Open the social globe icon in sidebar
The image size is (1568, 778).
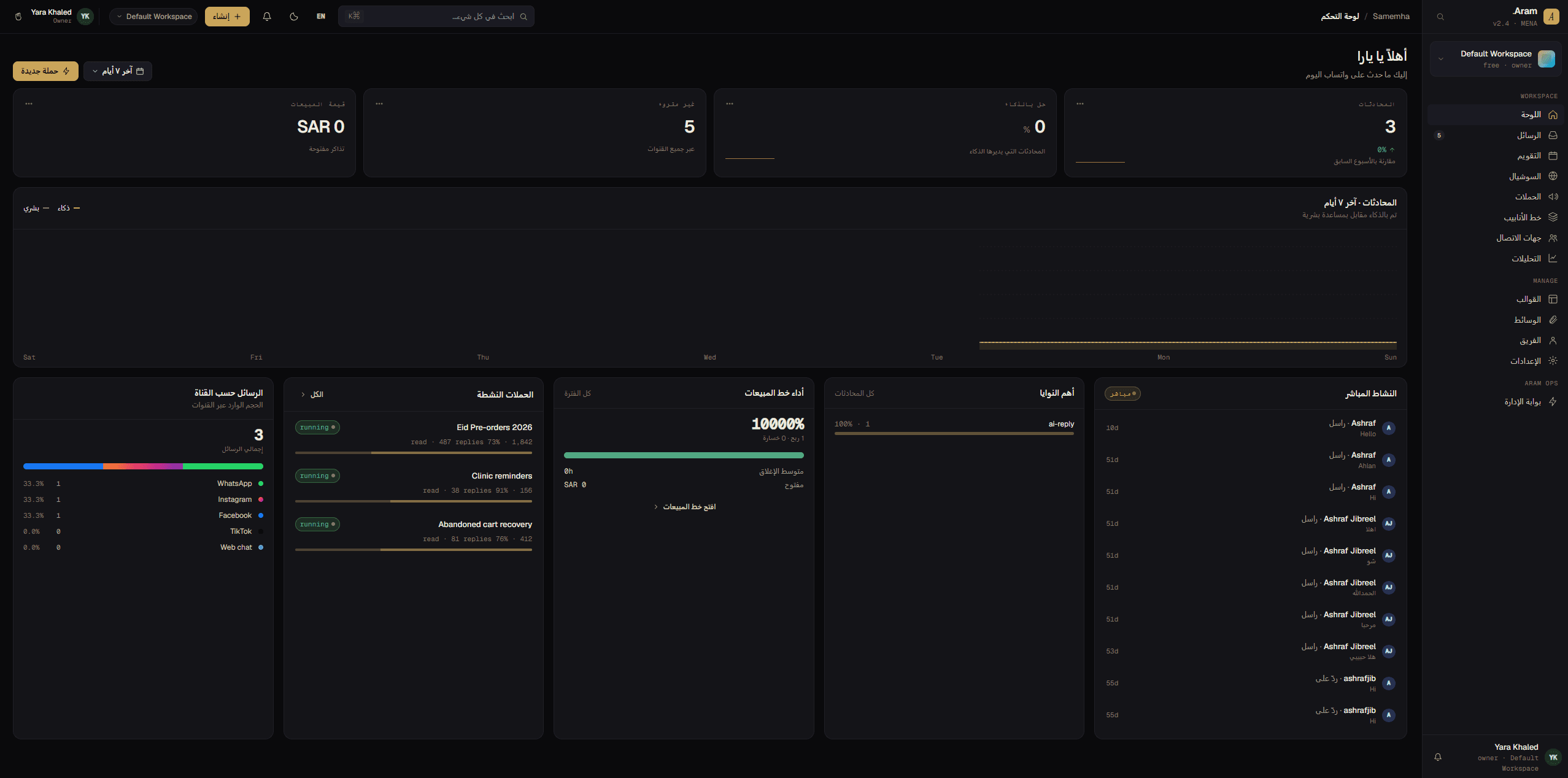1553,176
